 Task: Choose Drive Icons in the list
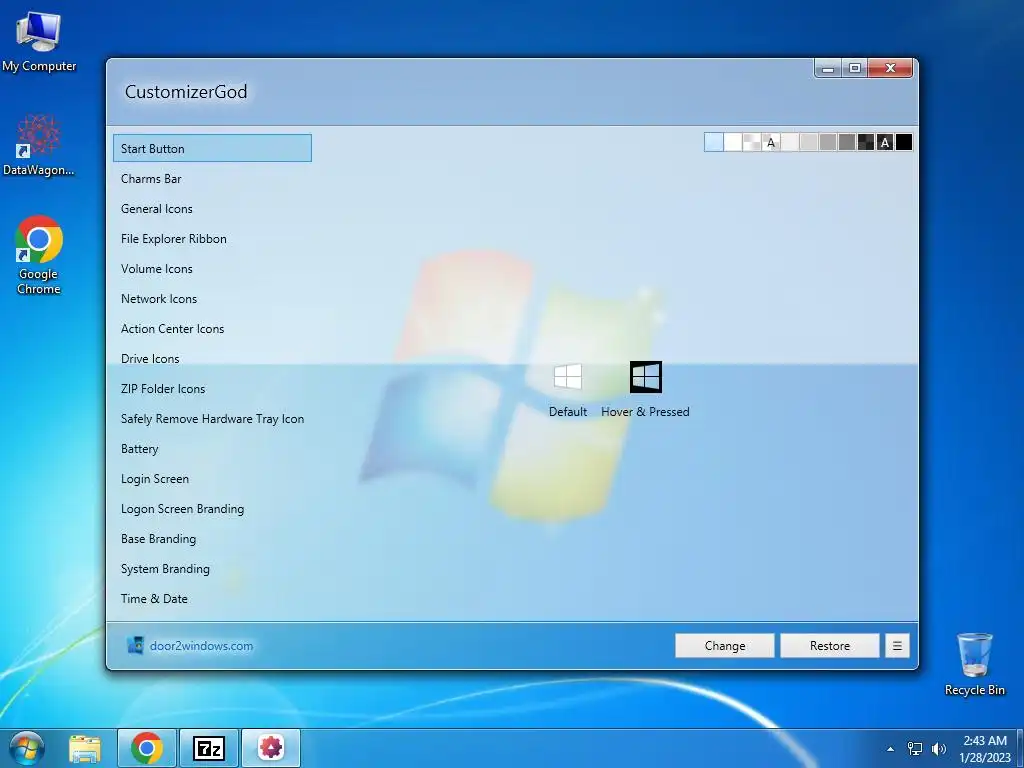coord(212,359)
